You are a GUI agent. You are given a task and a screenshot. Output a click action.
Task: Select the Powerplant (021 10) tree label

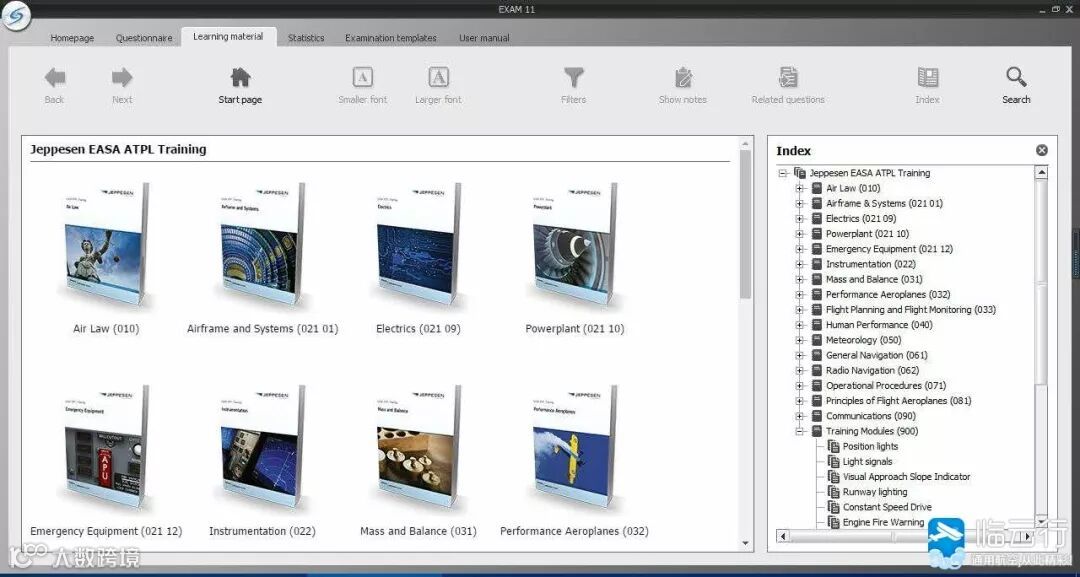[x=867, y=233]
